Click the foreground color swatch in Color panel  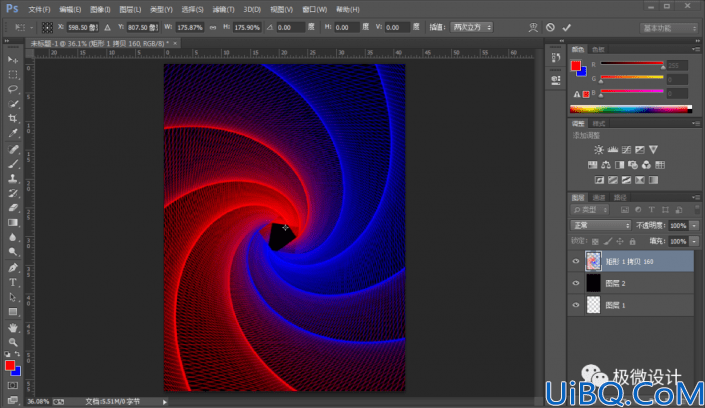(x=576, y=66)
